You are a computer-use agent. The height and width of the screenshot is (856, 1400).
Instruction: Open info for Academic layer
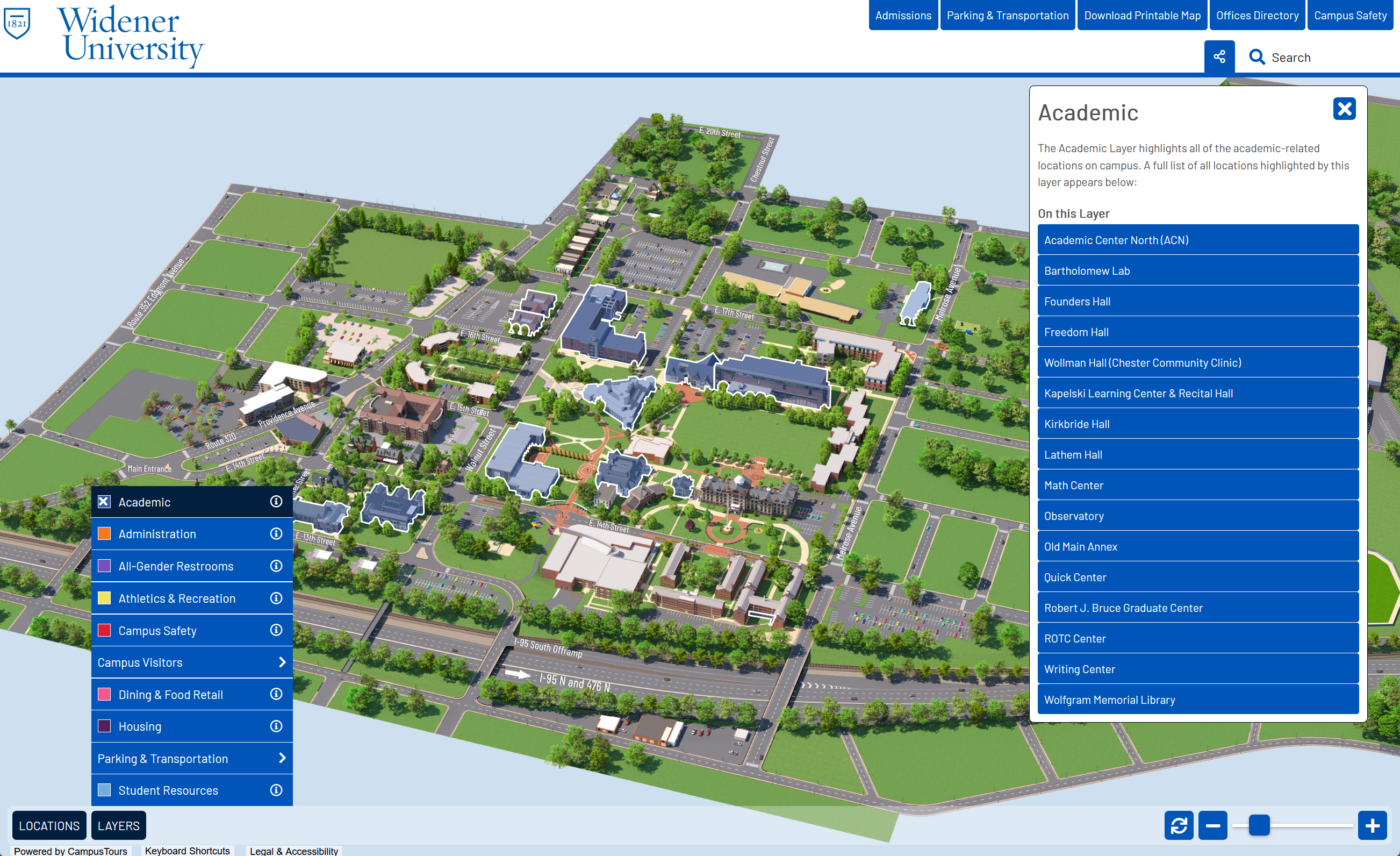pos(276,501)
